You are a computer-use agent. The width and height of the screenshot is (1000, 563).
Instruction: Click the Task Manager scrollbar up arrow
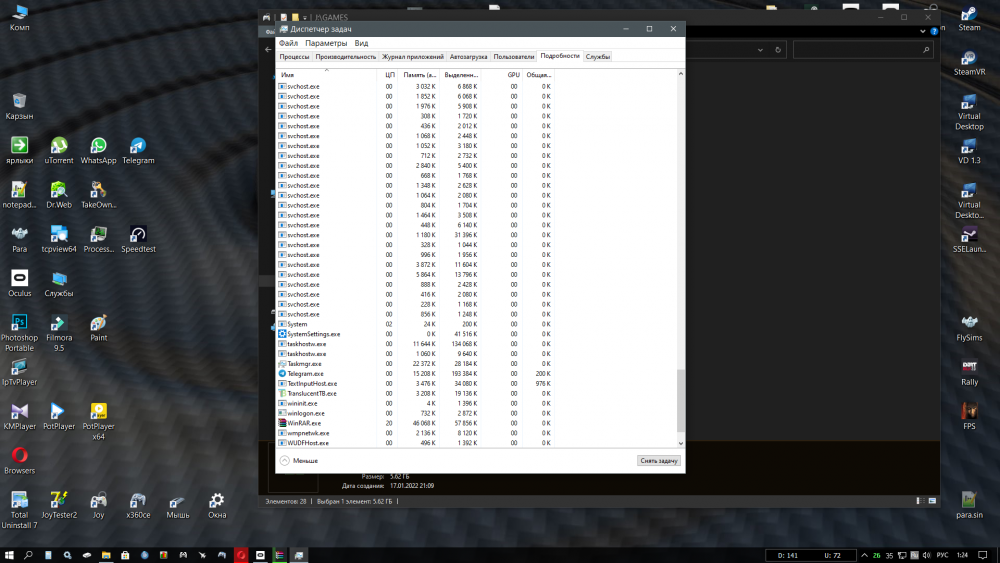[x=680, y=74]
